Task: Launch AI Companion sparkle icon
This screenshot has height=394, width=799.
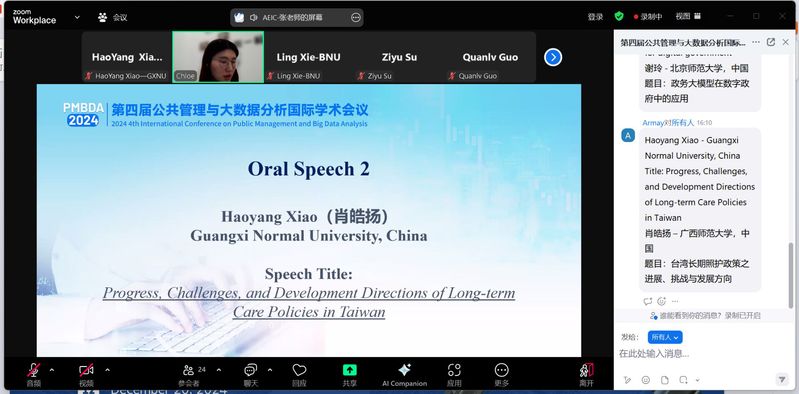Action: [x=405, y=370]
